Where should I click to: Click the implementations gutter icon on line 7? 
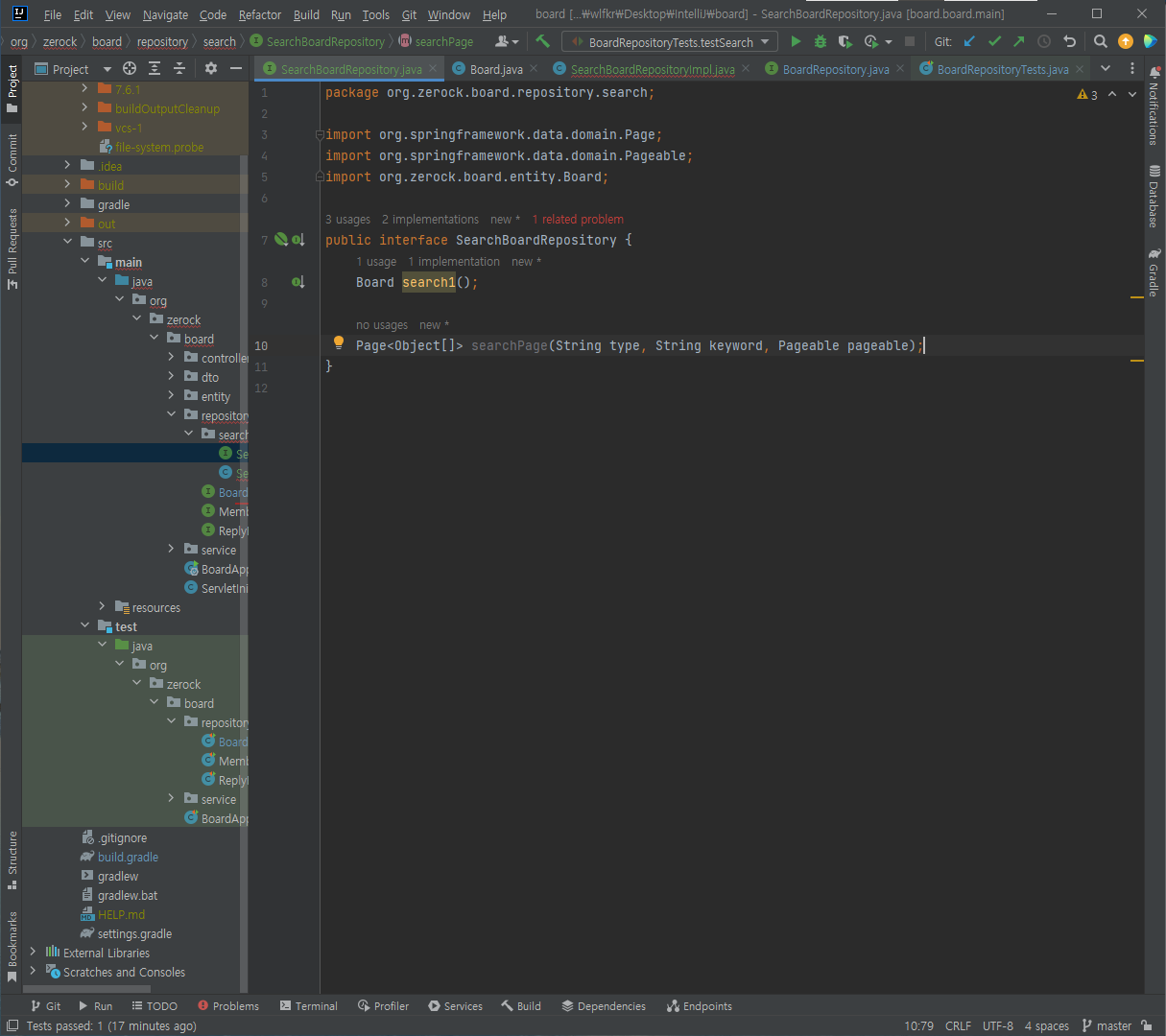click(297, 240)
